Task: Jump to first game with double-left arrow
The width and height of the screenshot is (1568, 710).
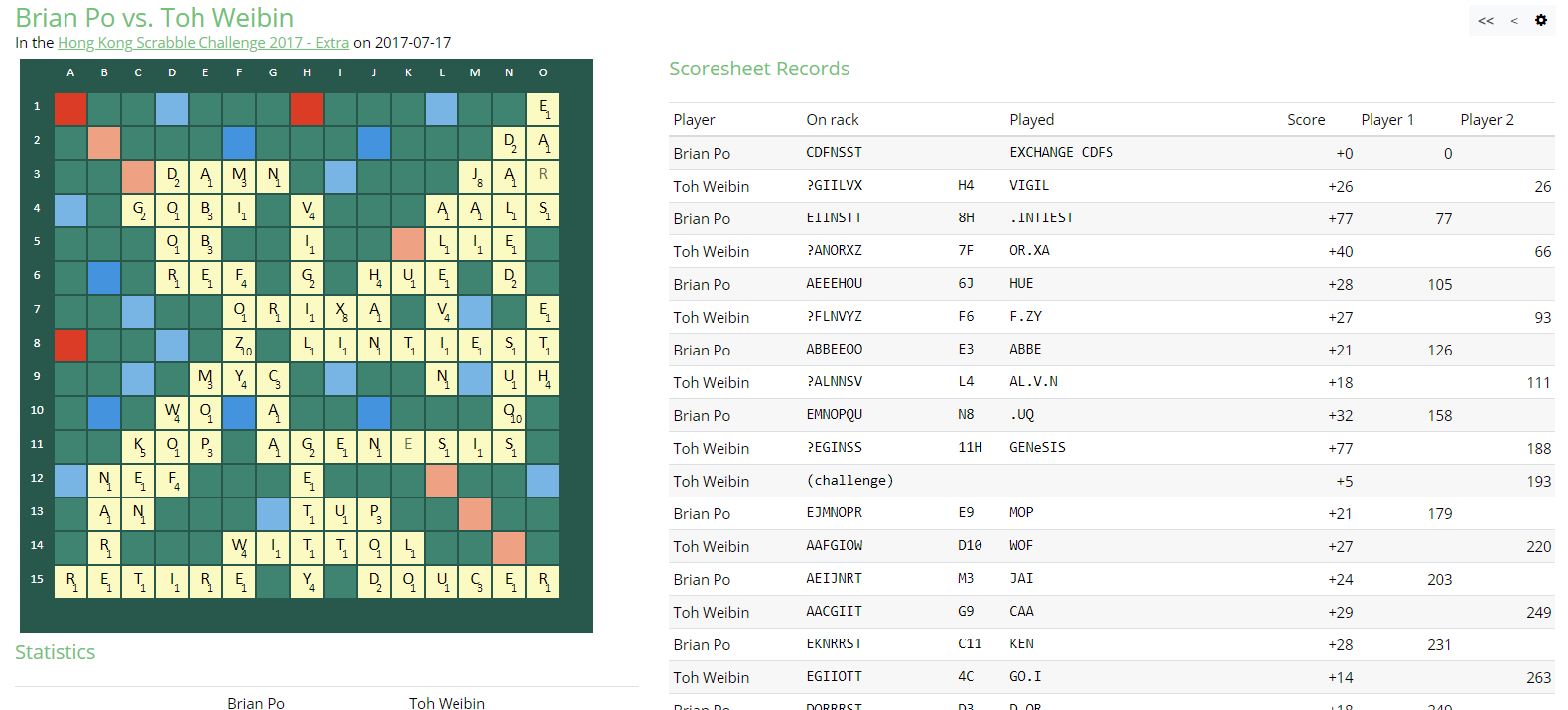Action: point(1486,21)
